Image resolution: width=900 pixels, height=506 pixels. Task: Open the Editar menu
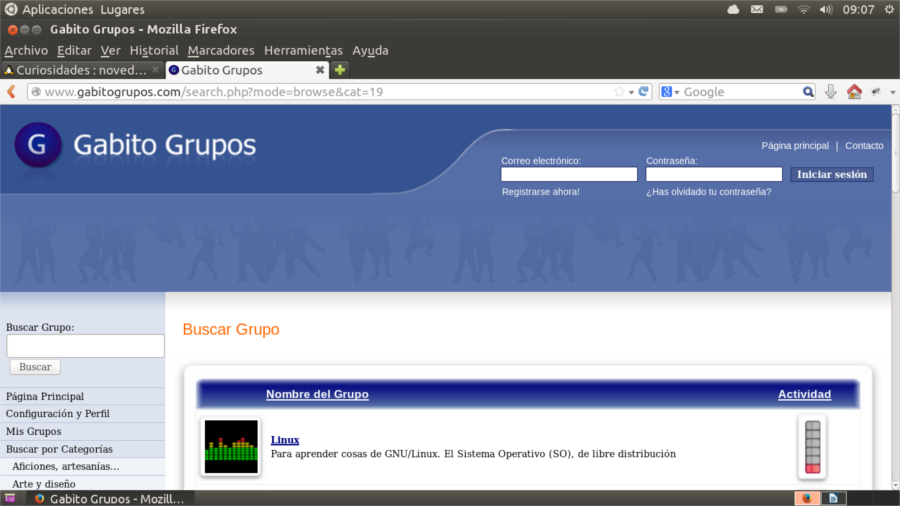[x=74, y=50]
